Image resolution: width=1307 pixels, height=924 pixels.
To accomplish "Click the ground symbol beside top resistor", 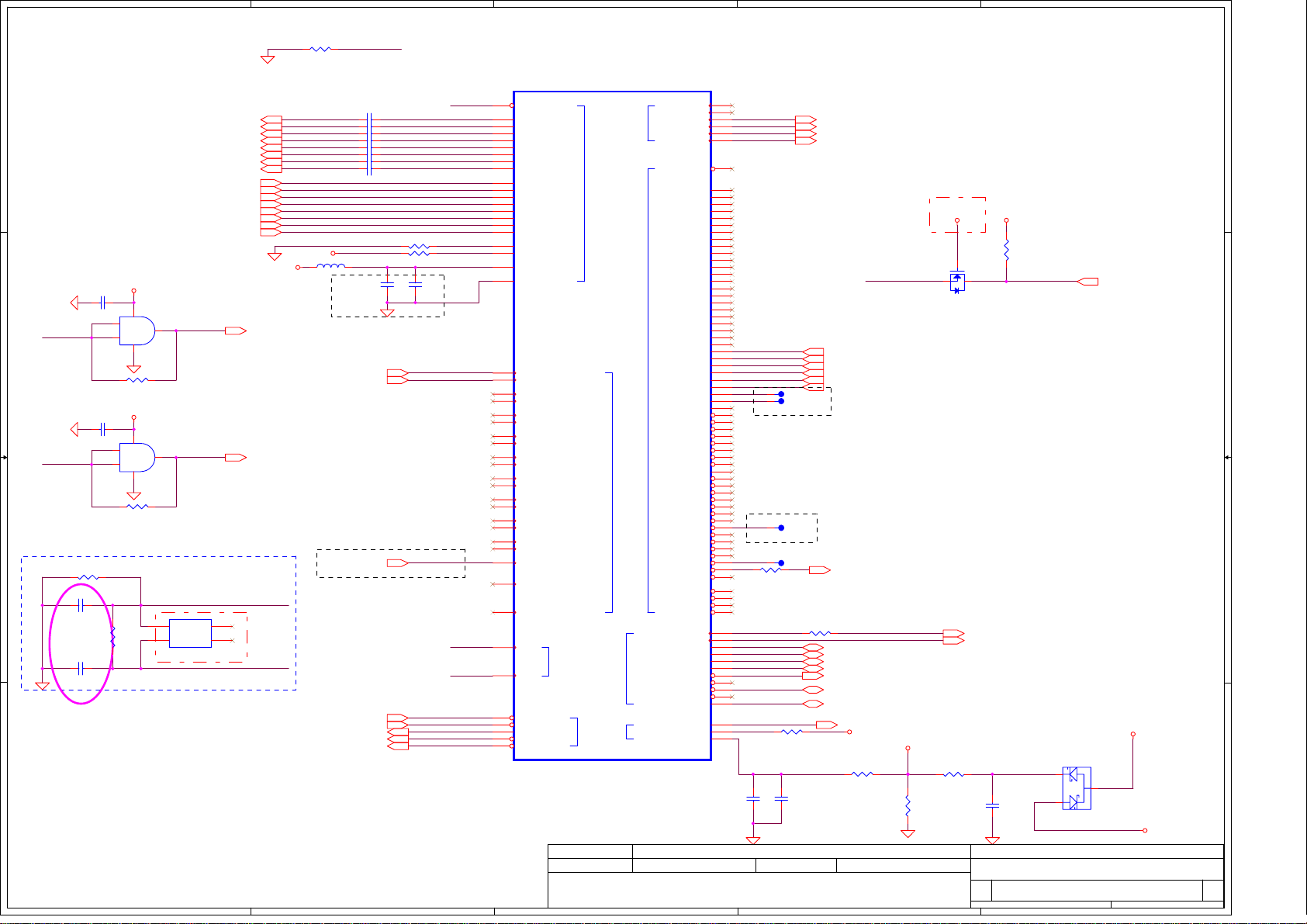I will (268, 59).
